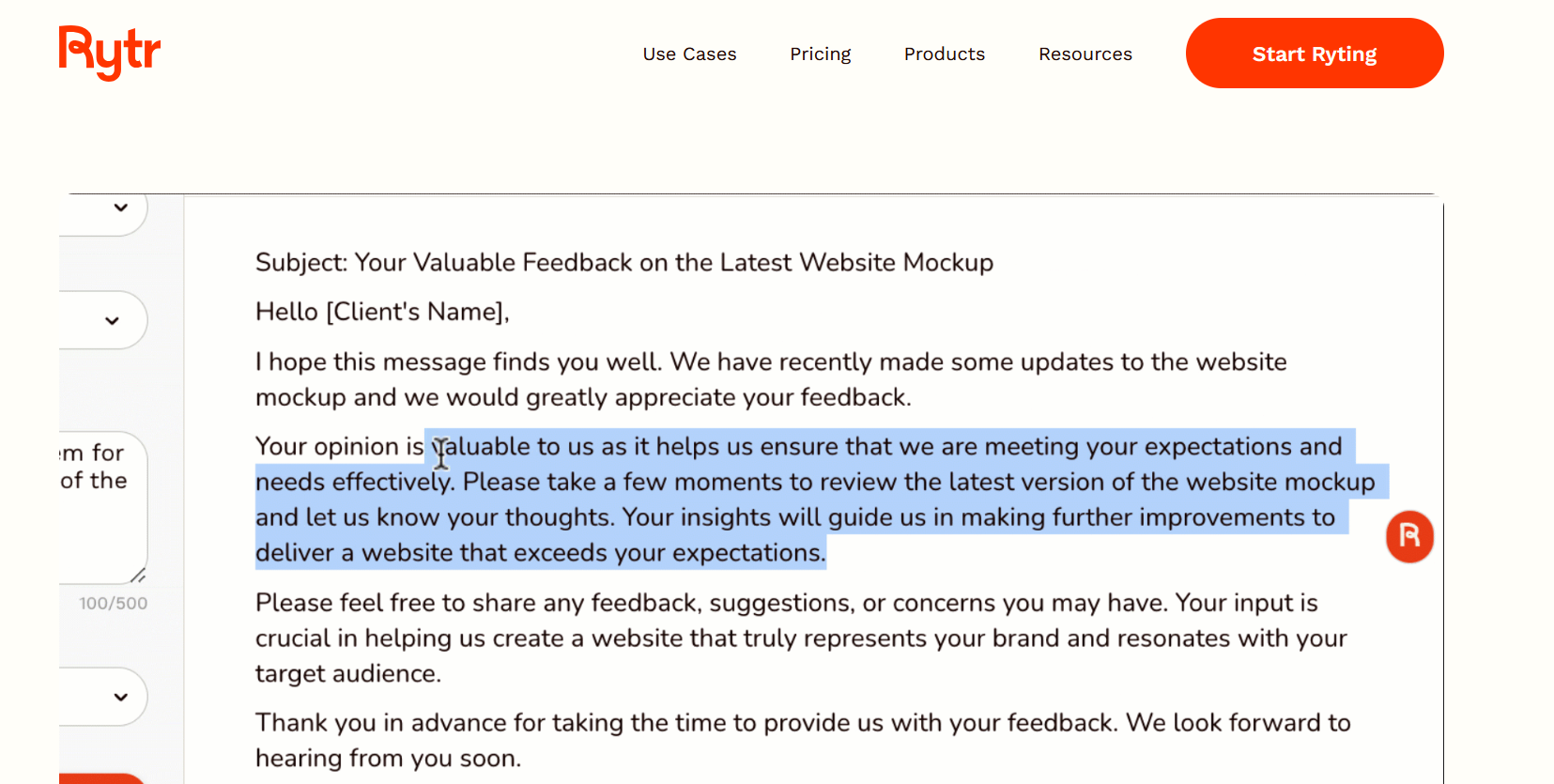Image resolution: width=1554 pixels, height=784 pixels.
Task: Expand the partially hidden dropdown under the divider
Action: pyautogui.click(x=120, y=208)
